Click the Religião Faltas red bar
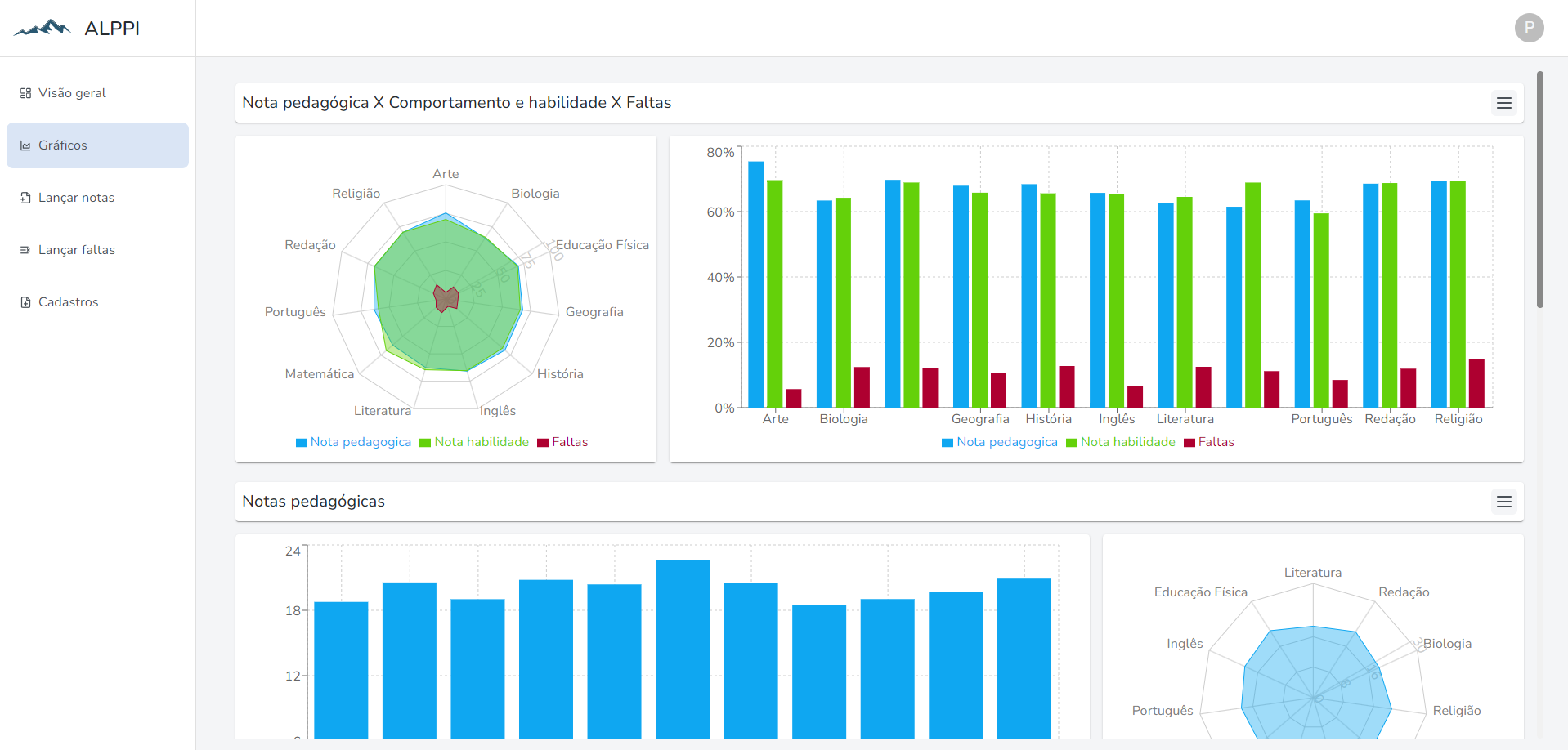Viewport: 1568px width, 750px height. [x=1476, y=383]
